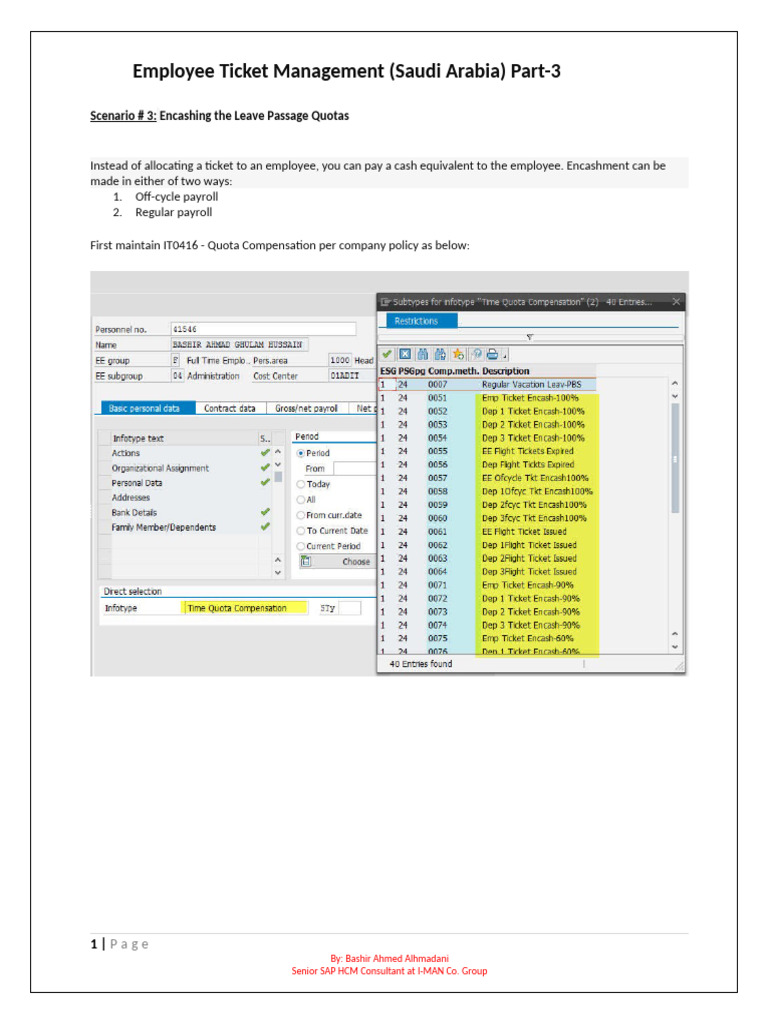Select Dep 1 Ticket Encash-100% entry
Image resolution: width=768 pixels, height=1024 pixels.
(487, 411)
